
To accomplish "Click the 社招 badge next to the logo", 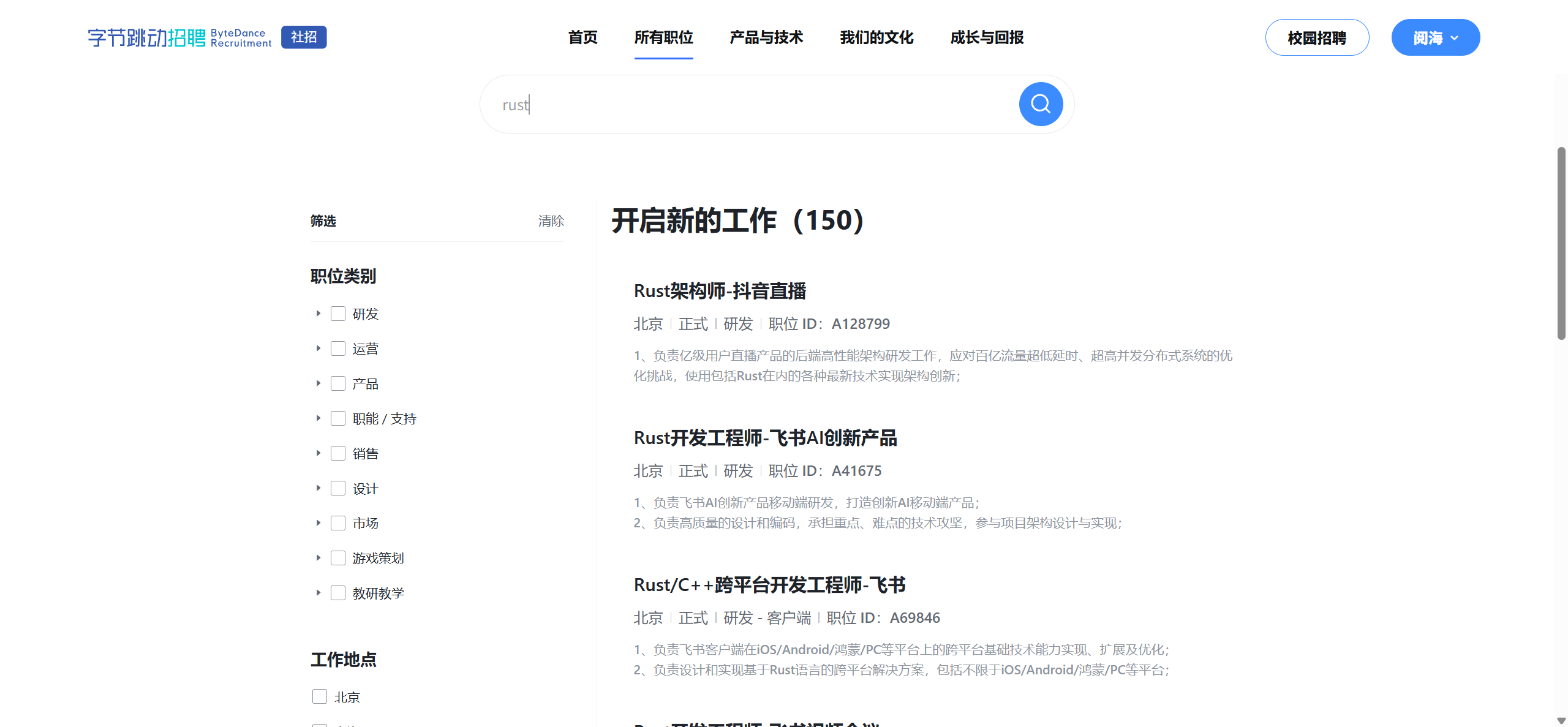I will tap(303, 37).
